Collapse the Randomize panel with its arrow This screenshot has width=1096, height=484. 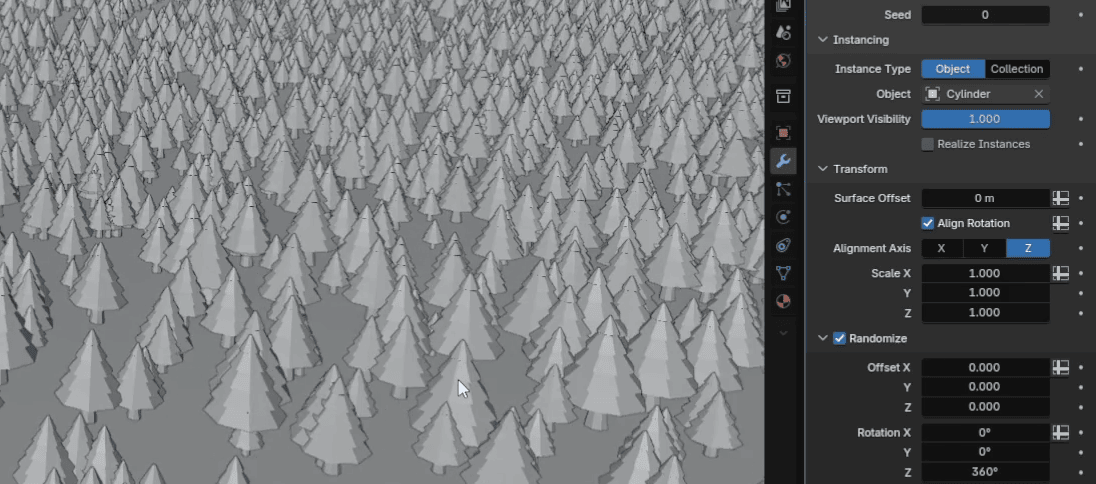(823, 338)
